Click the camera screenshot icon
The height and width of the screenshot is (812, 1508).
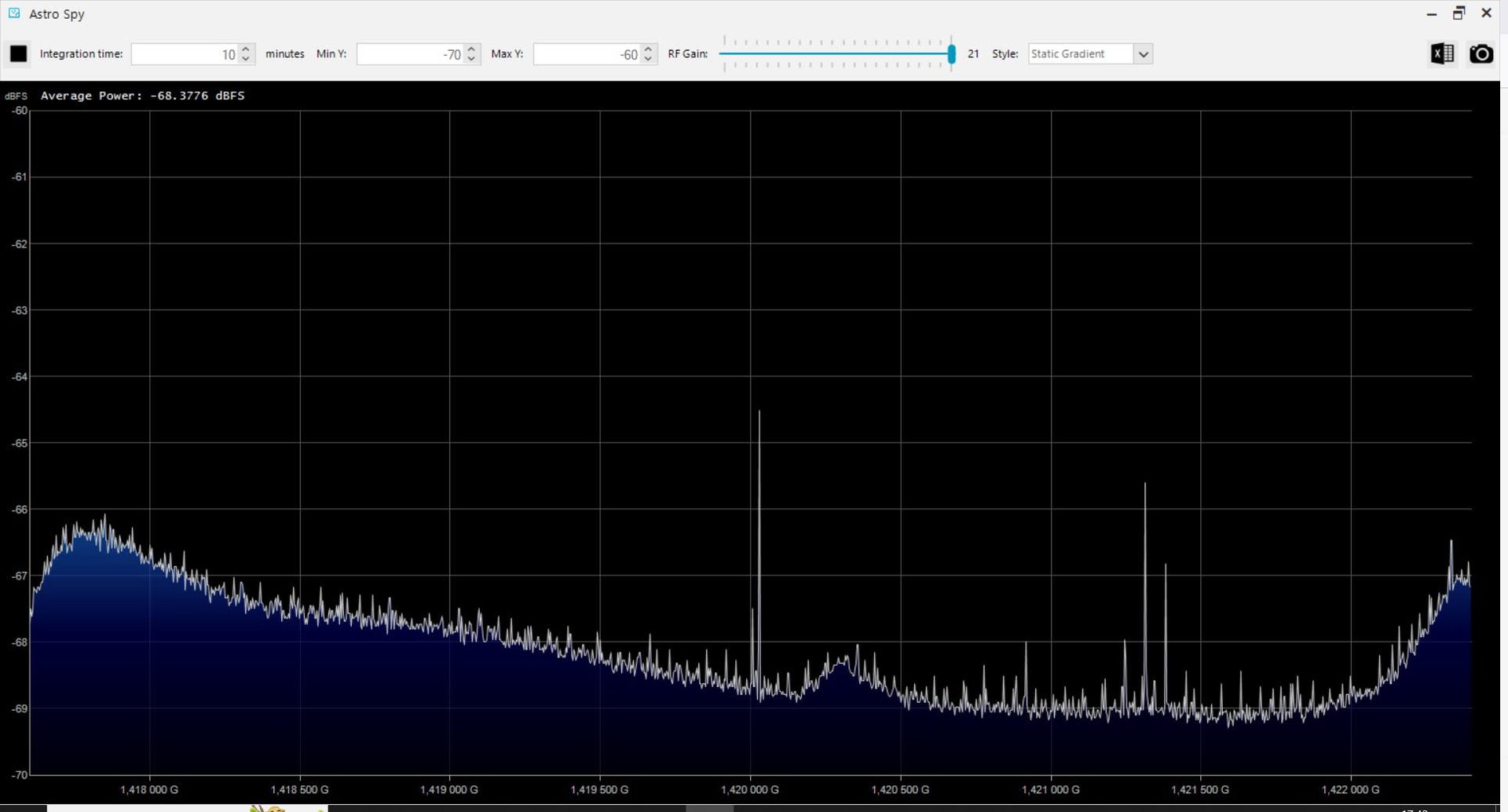pos(1481,53)
